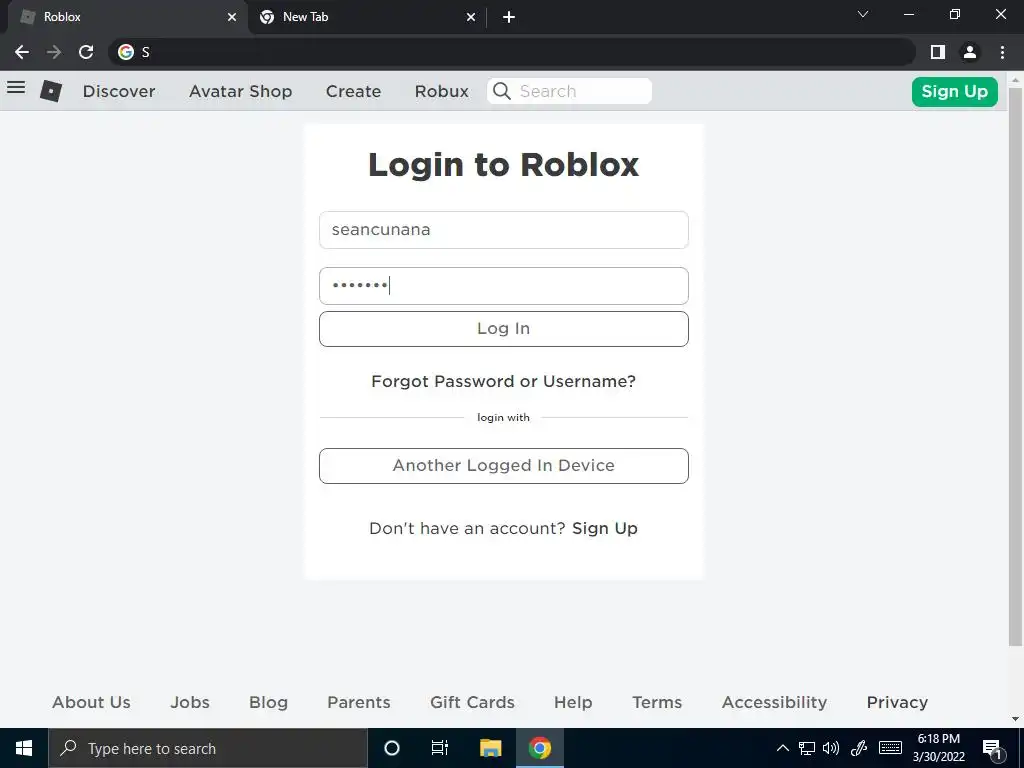
Task: Reload the page with refresh icon
Action: [86, 52]
